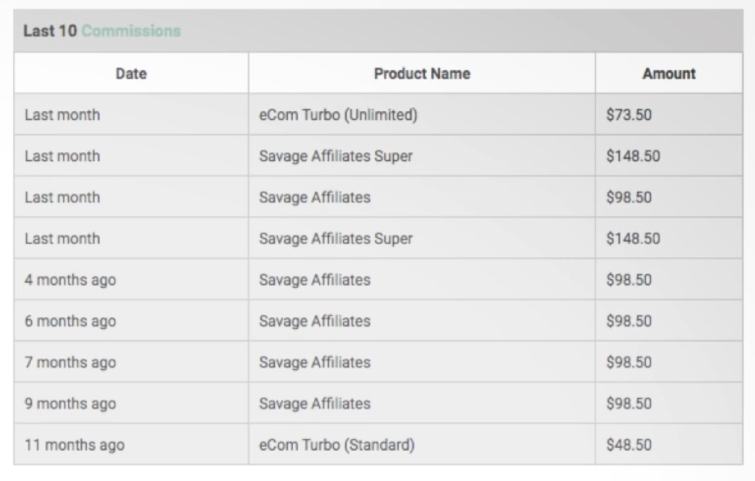
Task: Select Savage Affiliates in 9 months ago row
Action: tap(314, 403)
